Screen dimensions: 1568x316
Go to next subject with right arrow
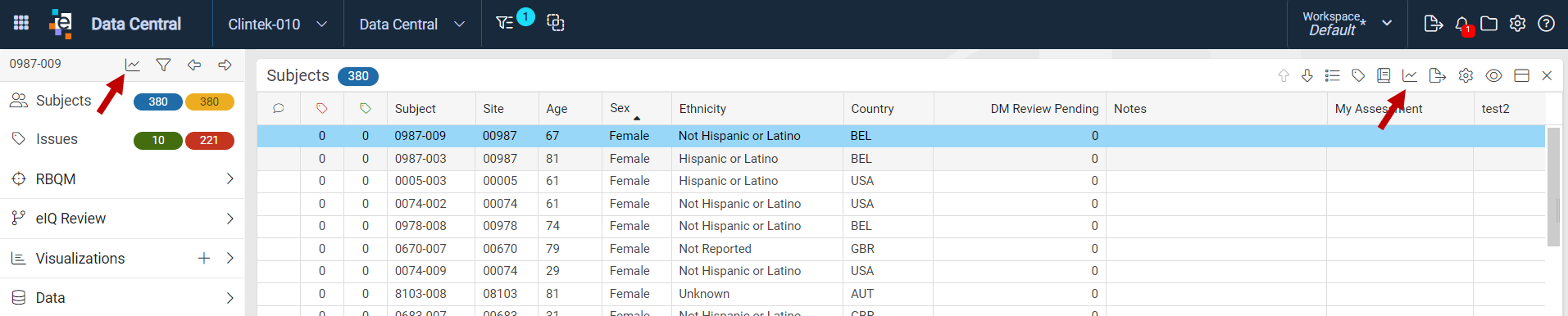[x=225, y=65]
